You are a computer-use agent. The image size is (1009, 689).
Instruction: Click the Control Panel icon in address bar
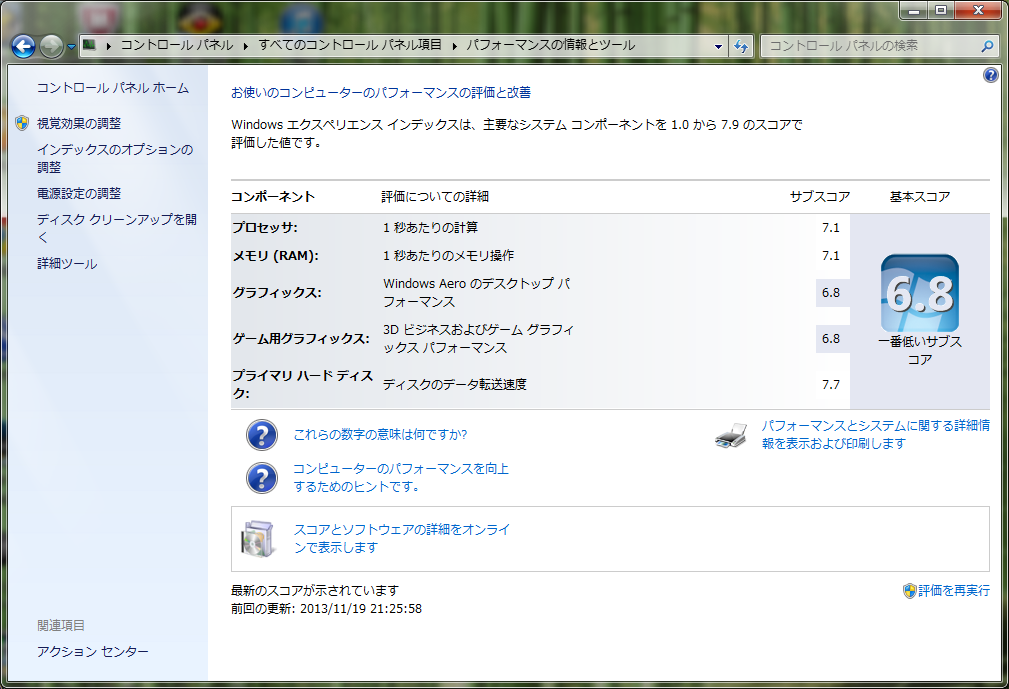click(90, 45)
